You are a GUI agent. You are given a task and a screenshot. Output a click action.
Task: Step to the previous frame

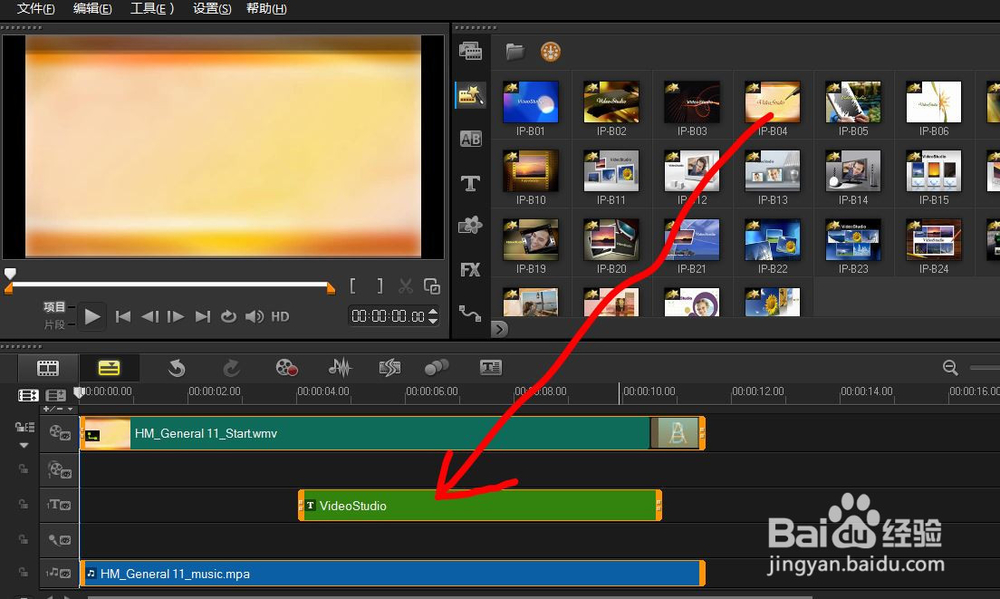[x=150, y=316]
